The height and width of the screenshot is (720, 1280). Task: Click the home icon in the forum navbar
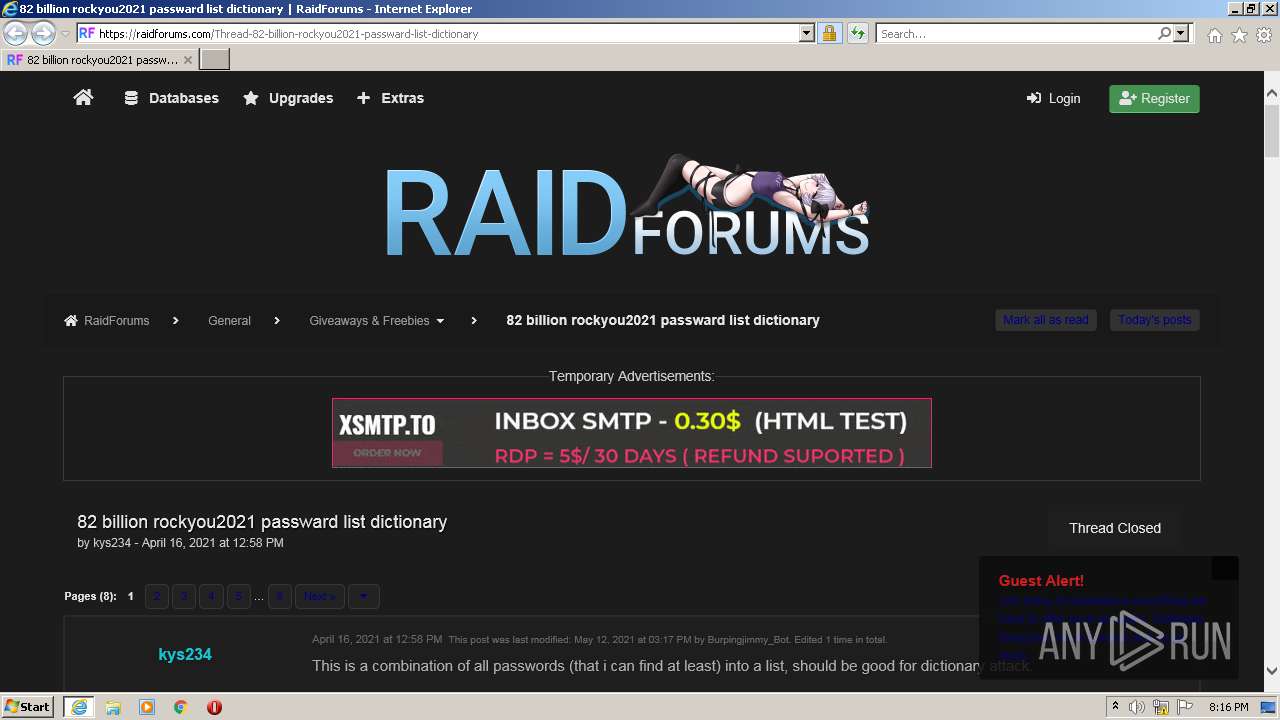tap(83, 97)
